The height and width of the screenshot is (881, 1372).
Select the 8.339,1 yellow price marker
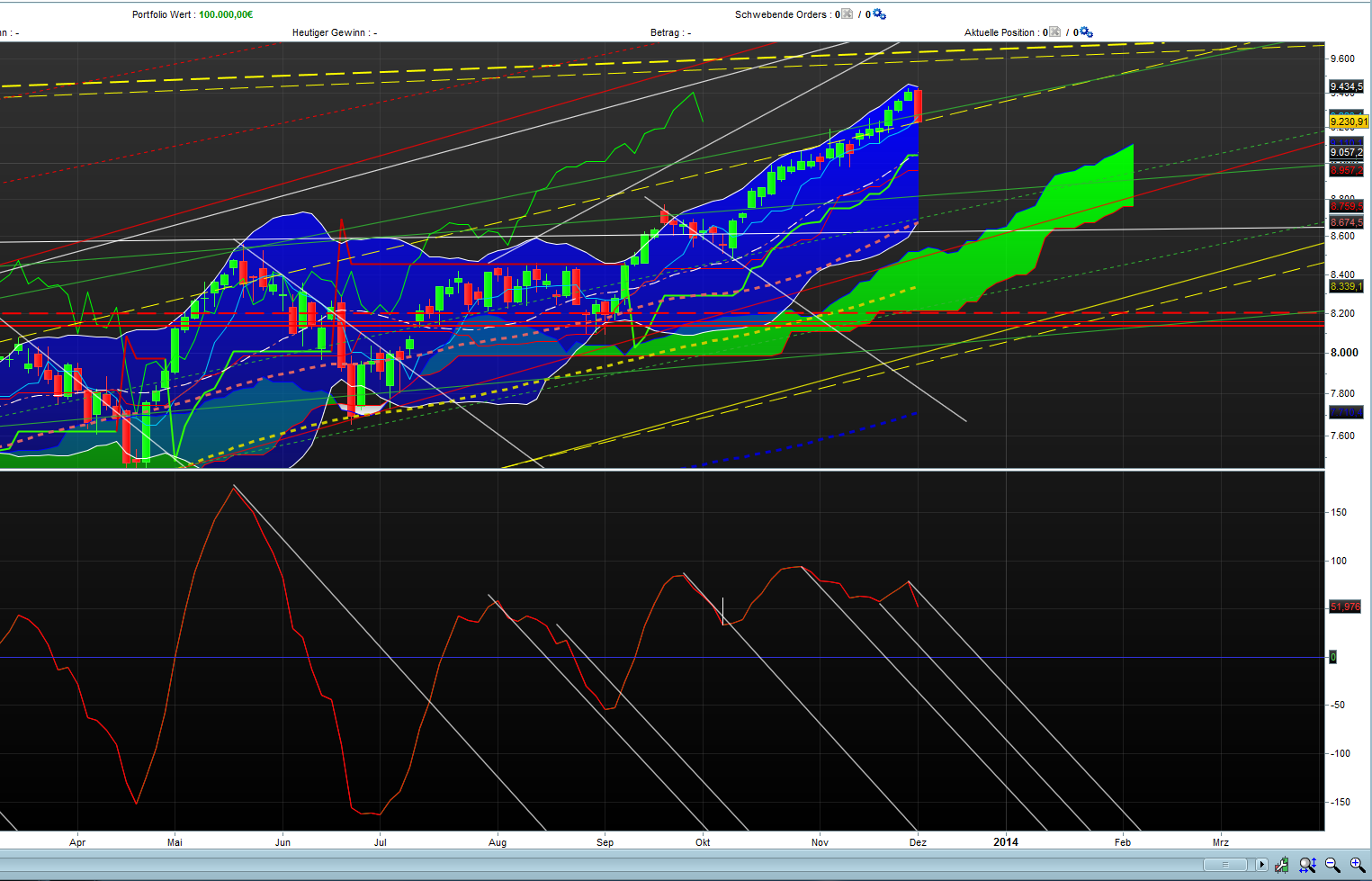1346,286
